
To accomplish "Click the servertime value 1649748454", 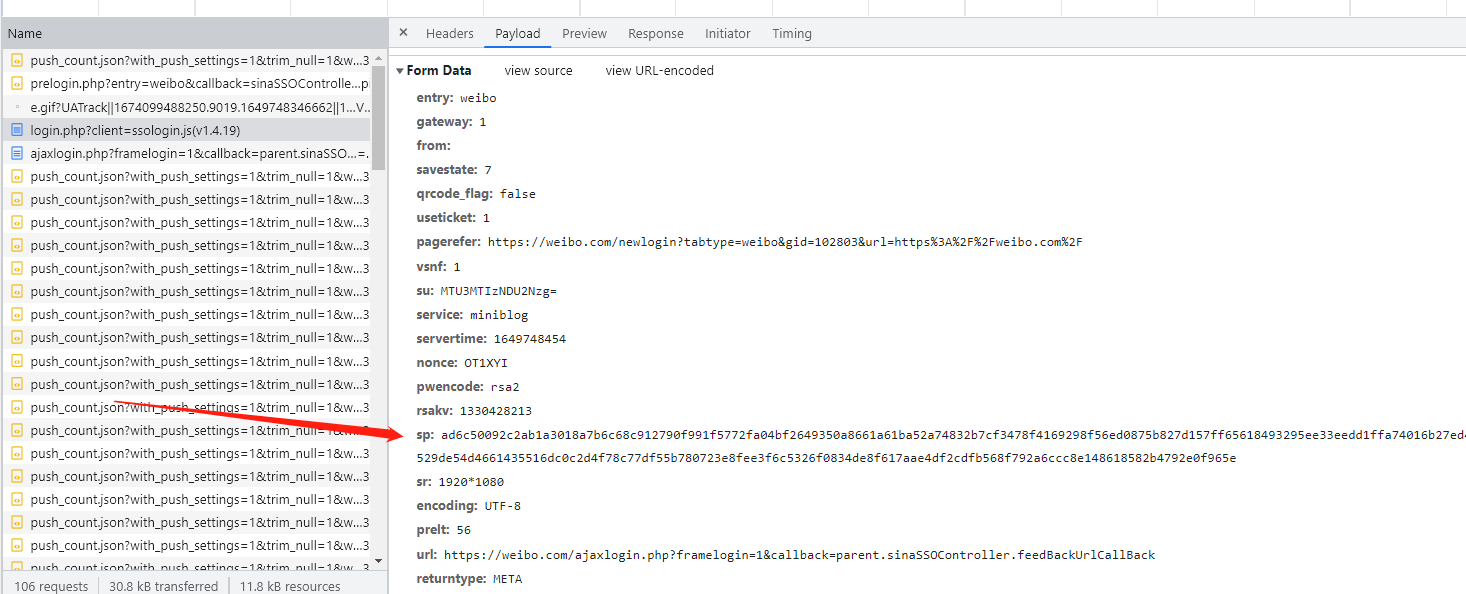I will coord(529,339).
